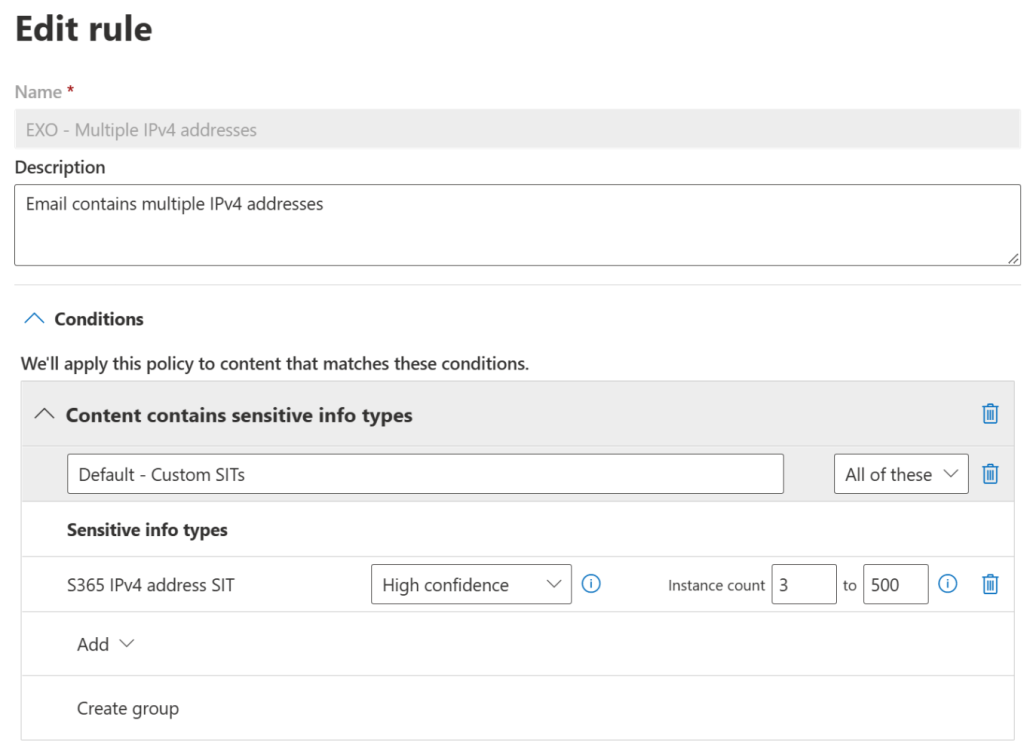Collapse the Conditions section chevron
The image size is (1024, 754).
tap(34, 319)
